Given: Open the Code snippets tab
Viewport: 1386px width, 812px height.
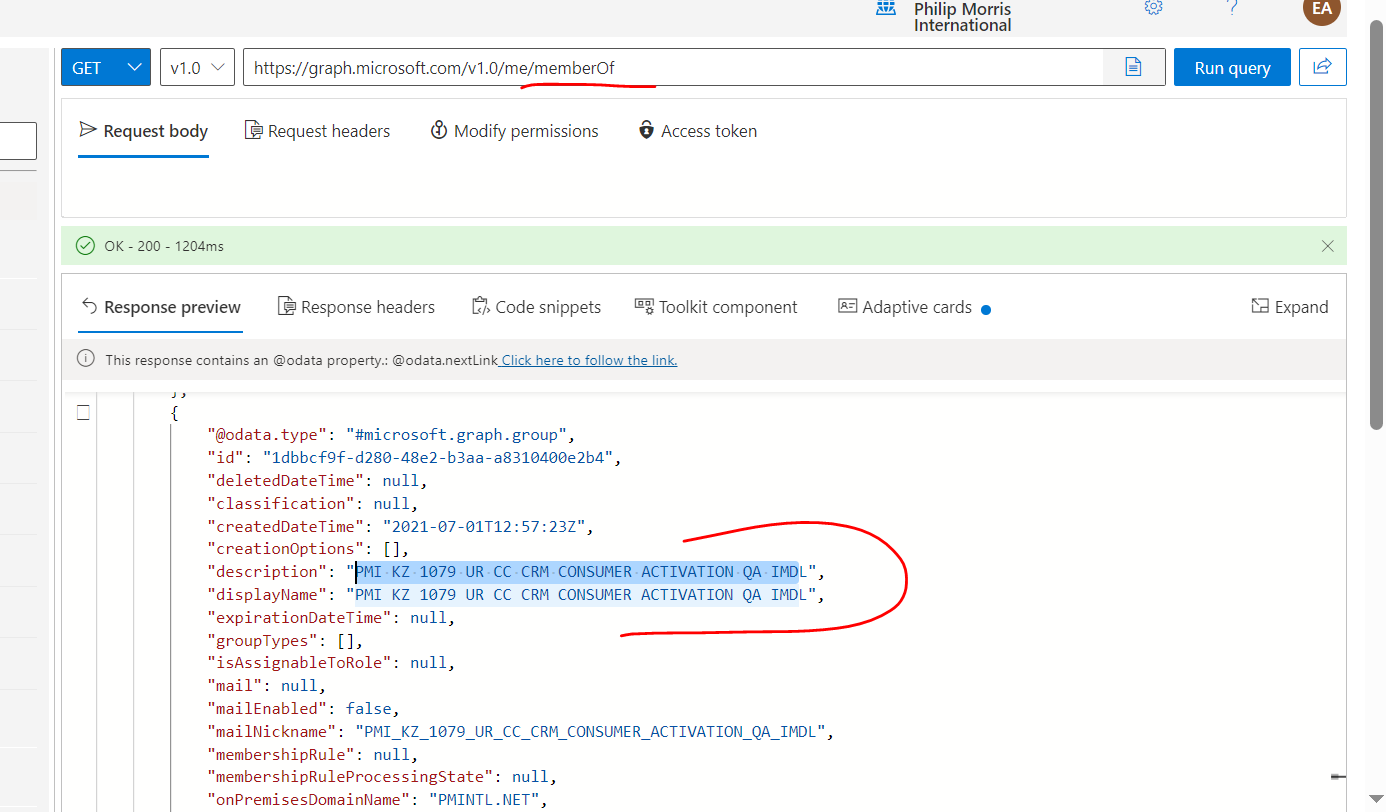Looking at the screenshot, I should [536, 307].
